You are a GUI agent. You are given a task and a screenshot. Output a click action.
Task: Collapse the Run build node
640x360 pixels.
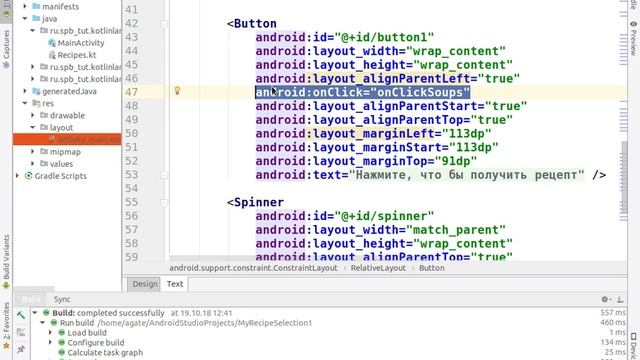(x=43, y=323)
